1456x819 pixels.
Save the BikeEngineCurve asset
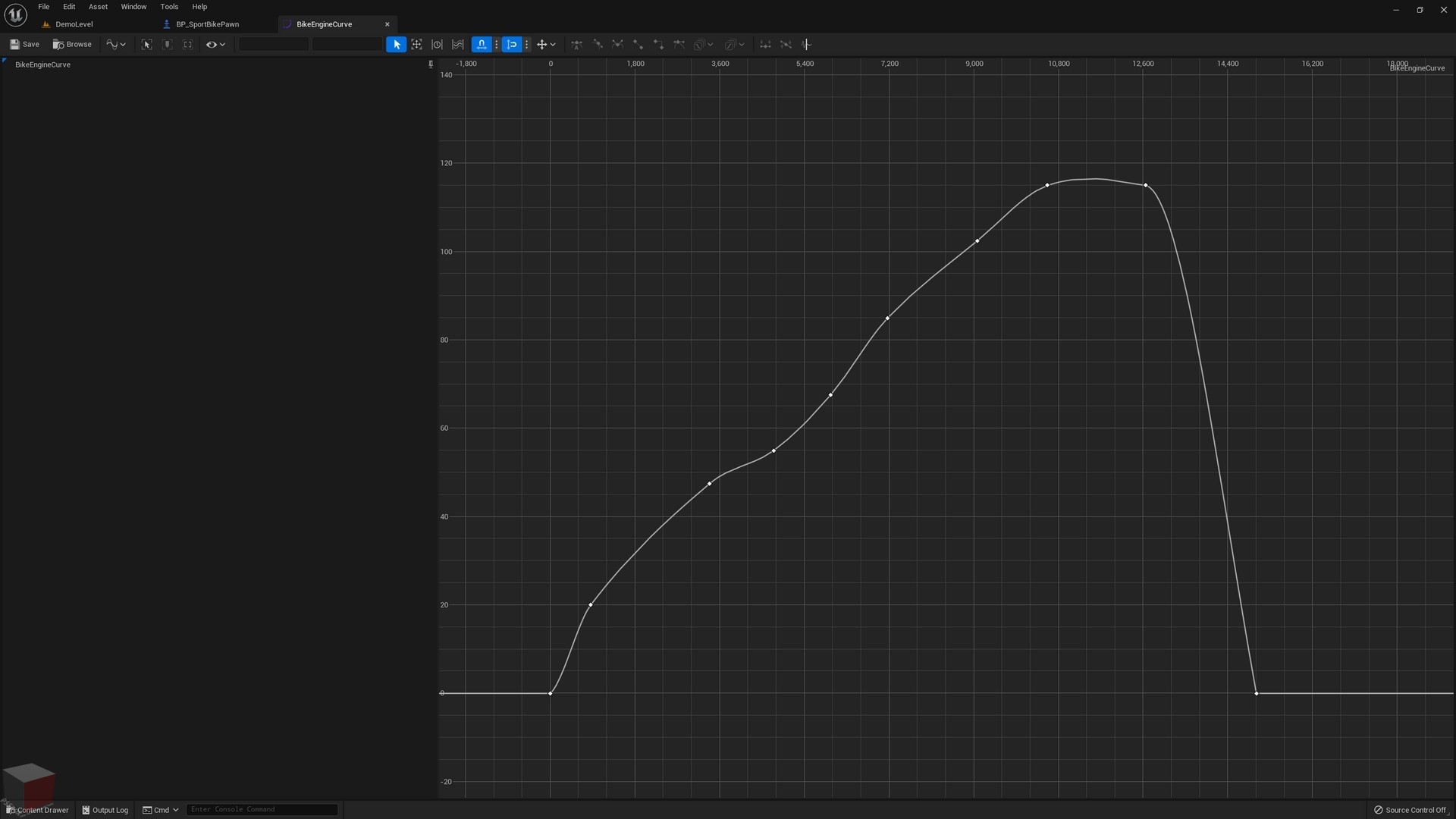pyautogui.click(x=24, y=45)
